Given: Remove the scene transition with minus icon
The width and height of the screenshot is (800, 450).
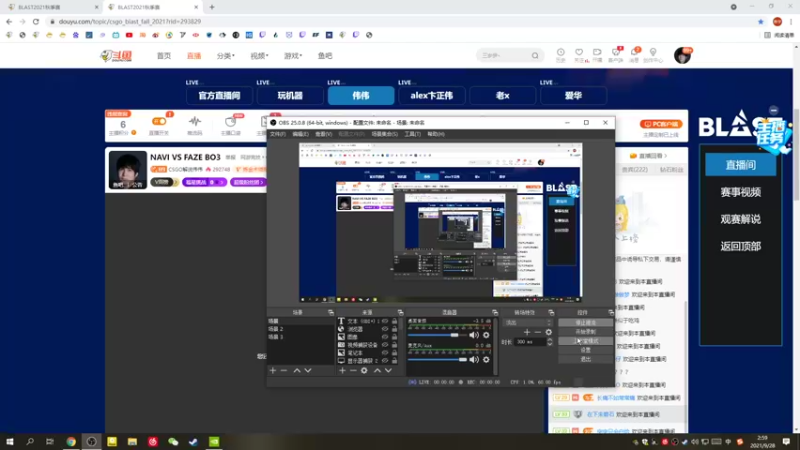Looking at the screenshot, I should (x=538, y=332).
